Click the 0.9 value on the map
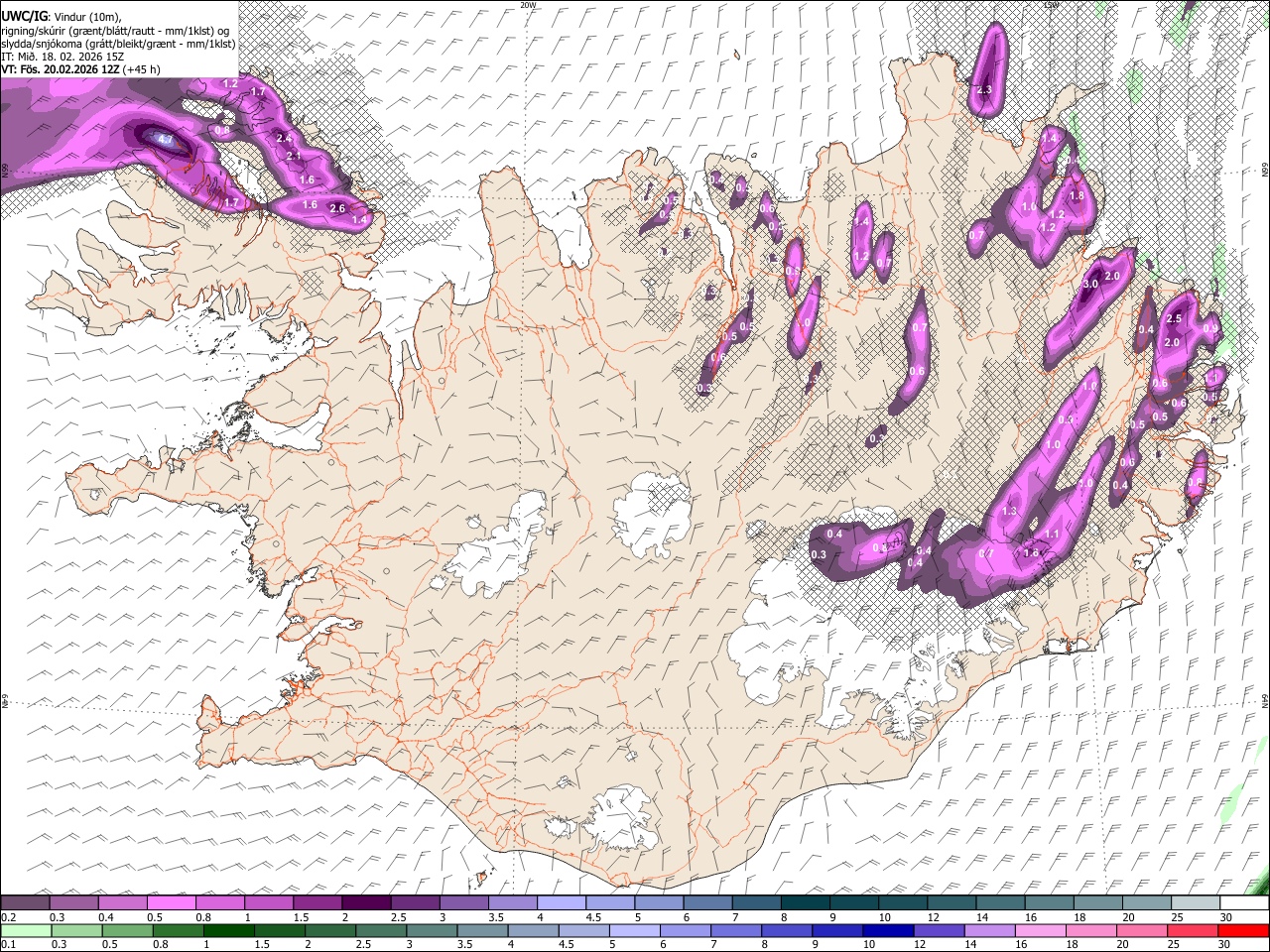This screenshot has width=1270, height=952. point(1209,329)
